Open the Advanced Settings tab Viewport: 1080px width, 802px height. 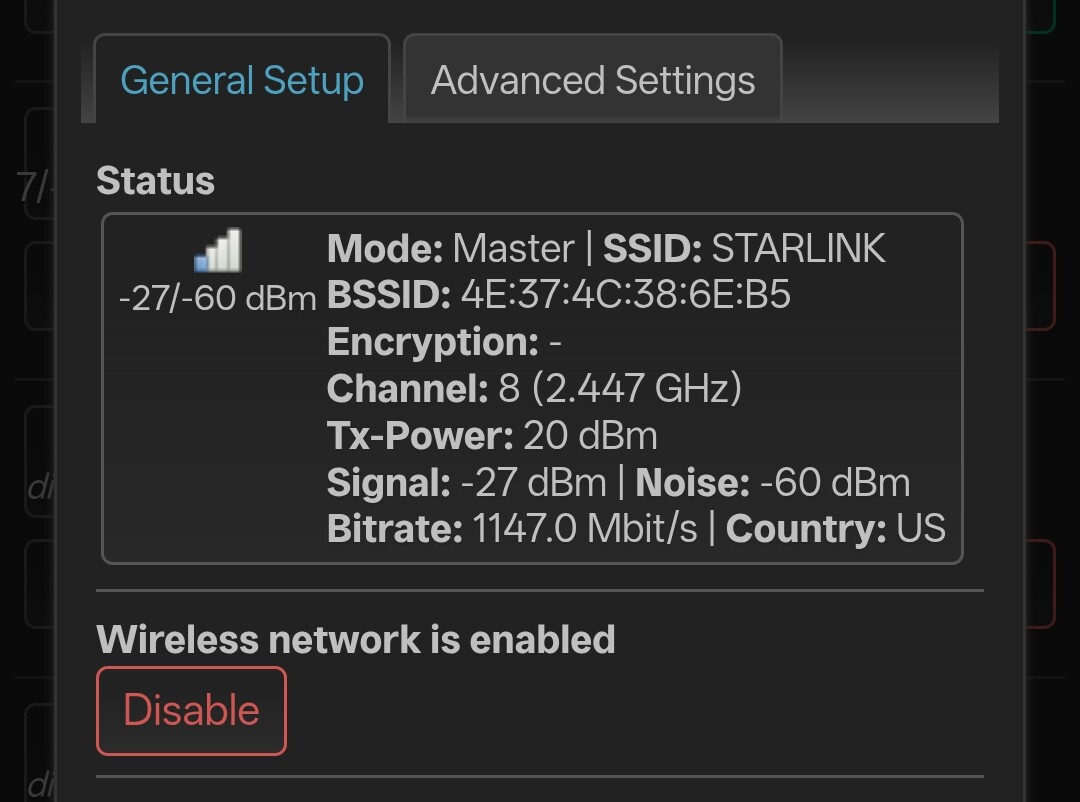tap(593, 79)
